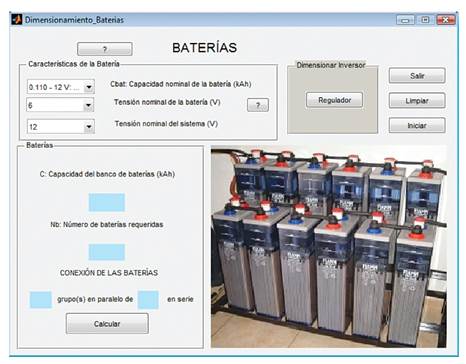This screenshot has height=364, width=466.
Task: Maximize the Dimensionamiento_Baterias window
Action: click(x=425, y=20)
